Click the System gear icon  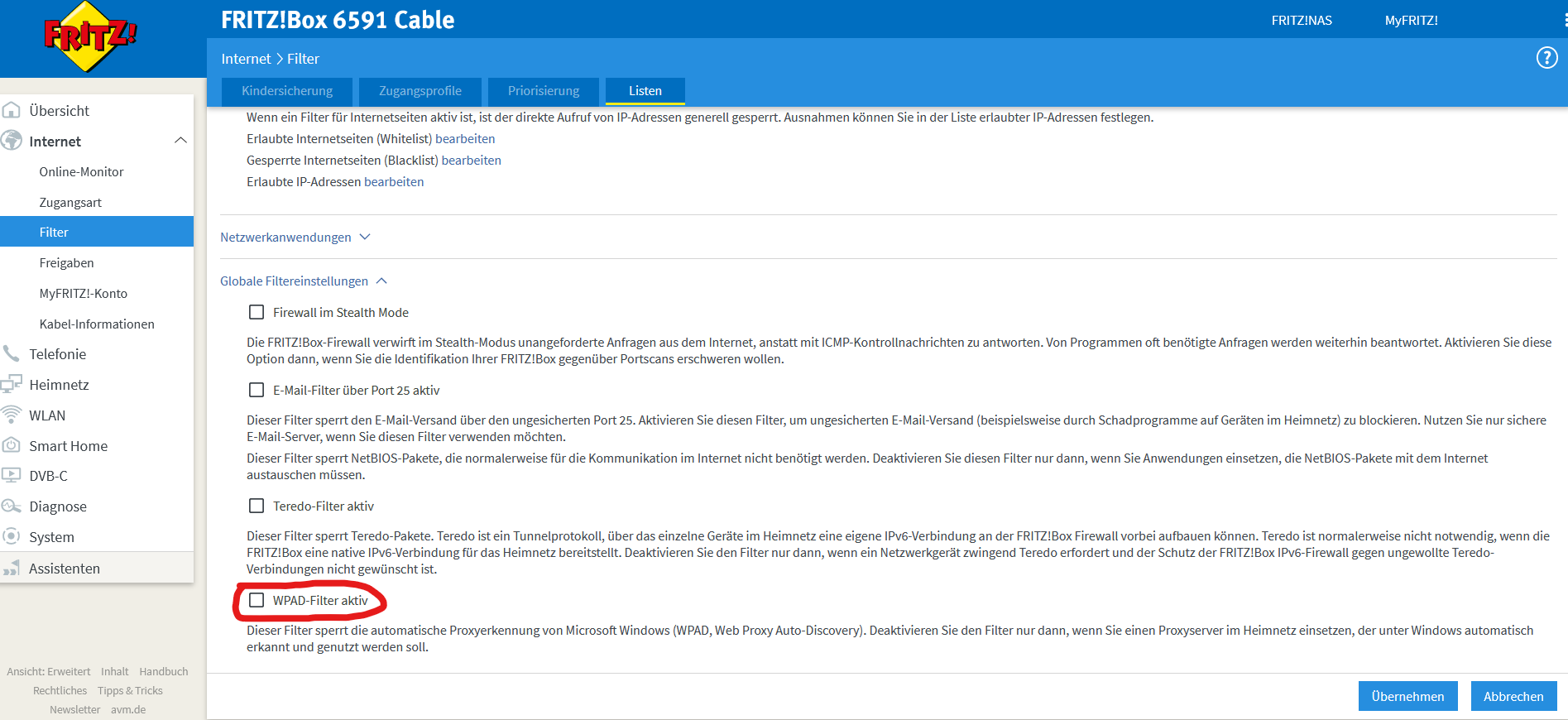(12, 536)
